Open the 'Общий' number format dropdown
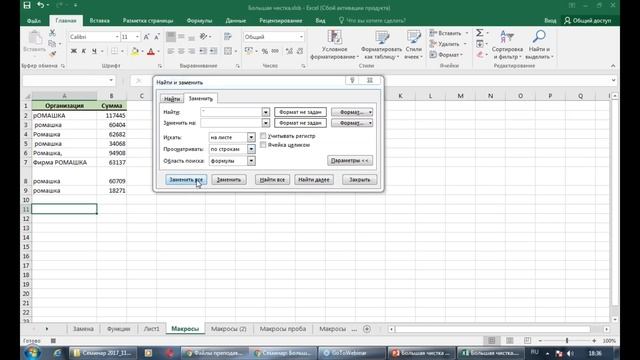This screenshot has width=640, height=360. (301, 37)
